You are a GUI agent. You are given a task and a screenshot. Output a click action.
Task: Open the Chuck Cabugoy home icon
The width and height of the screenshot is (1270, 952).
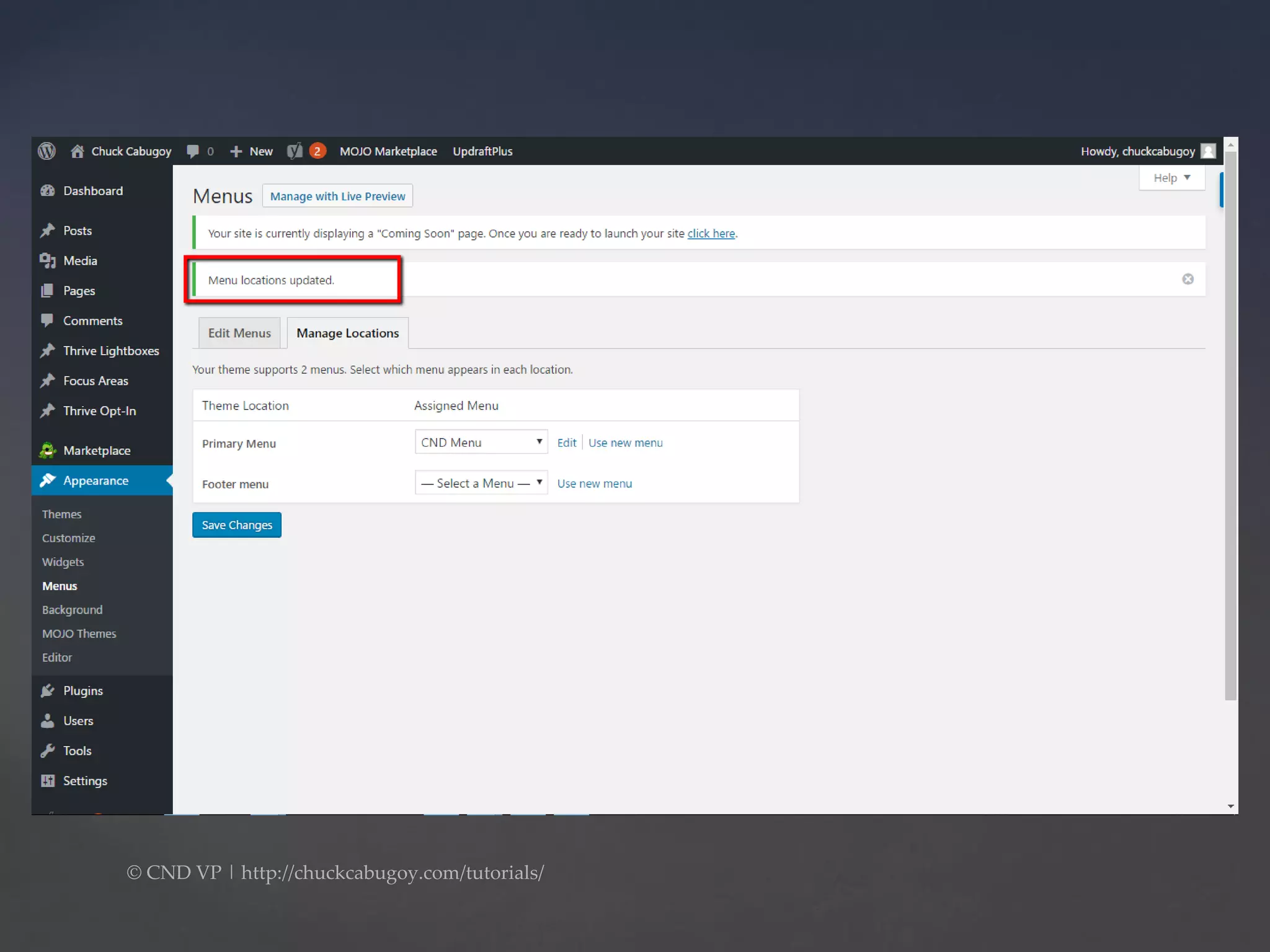pos(77,151)
